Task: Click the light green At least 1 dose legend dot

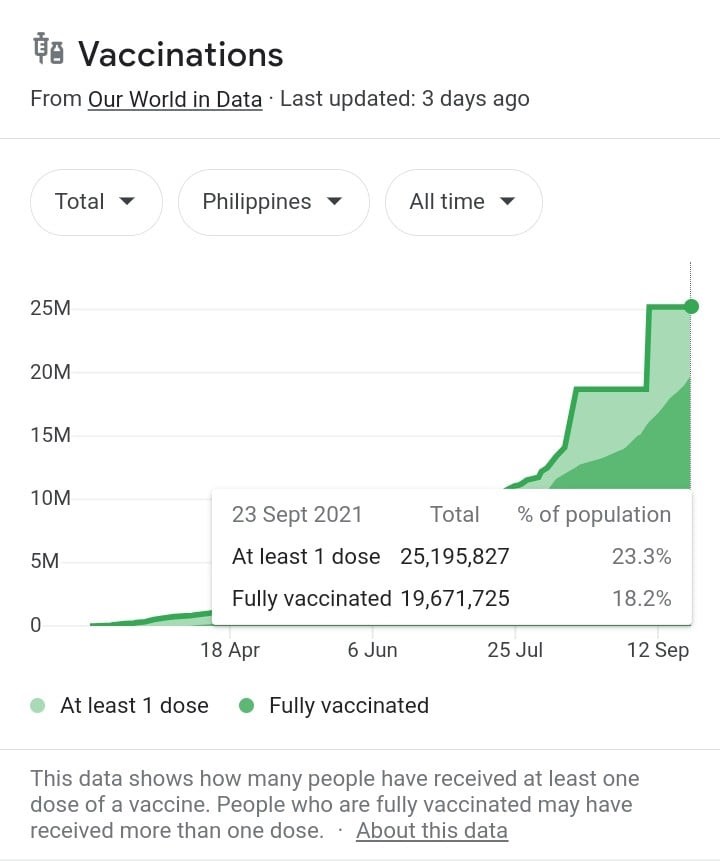Action: (x=38, y=706)
